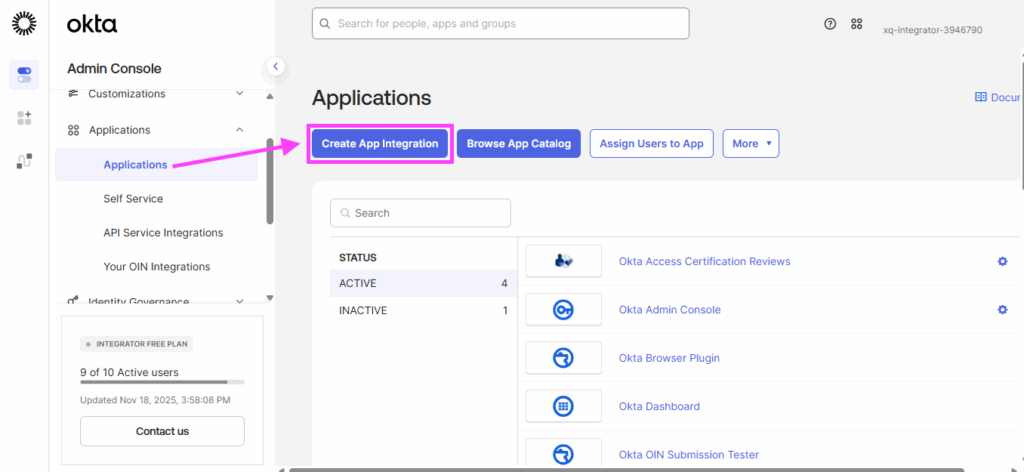Select the add-apps grid icon in left rail
This screenshot has width=1024, height=472.
coord(24,118)
